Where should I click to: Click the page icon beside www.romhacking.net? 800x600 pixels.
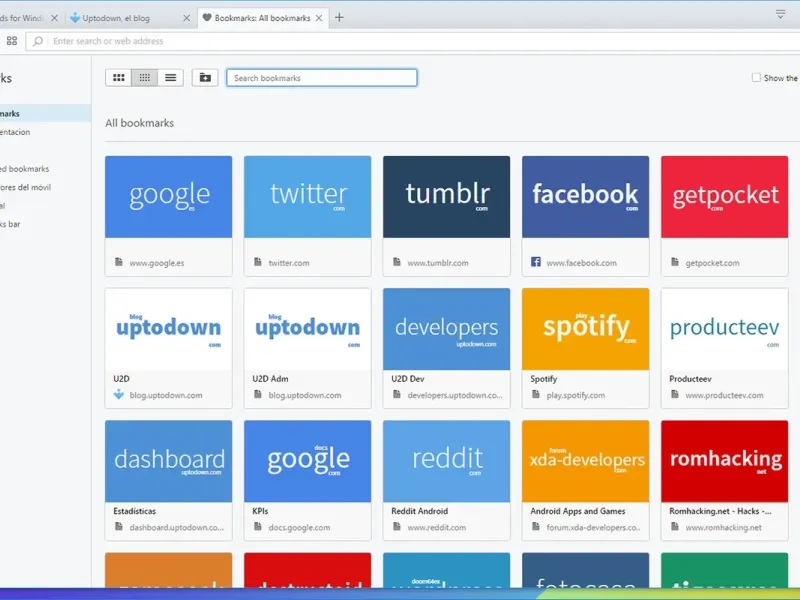674,526
